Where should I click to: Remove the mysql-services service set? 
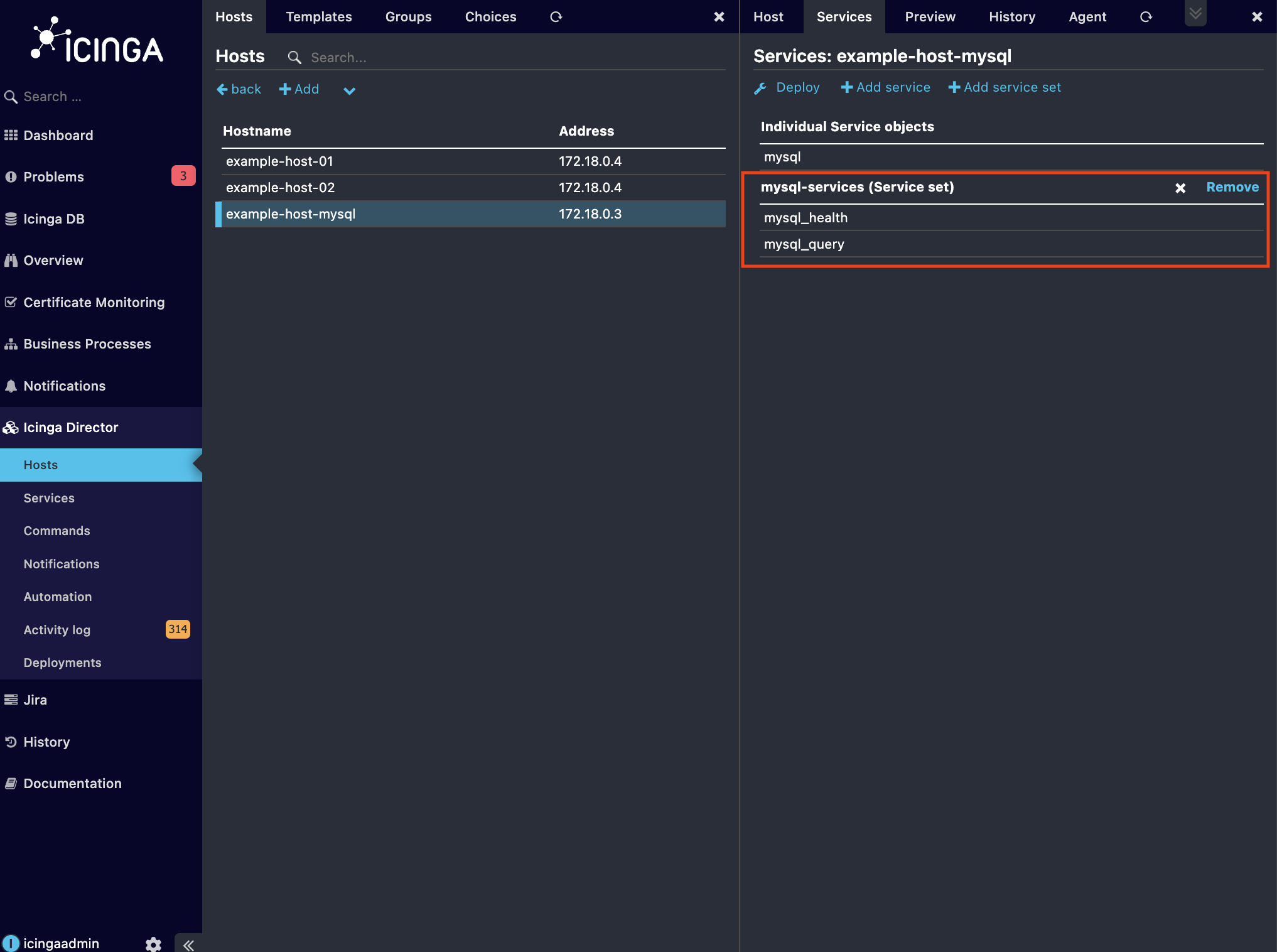tap(1232, 187)
